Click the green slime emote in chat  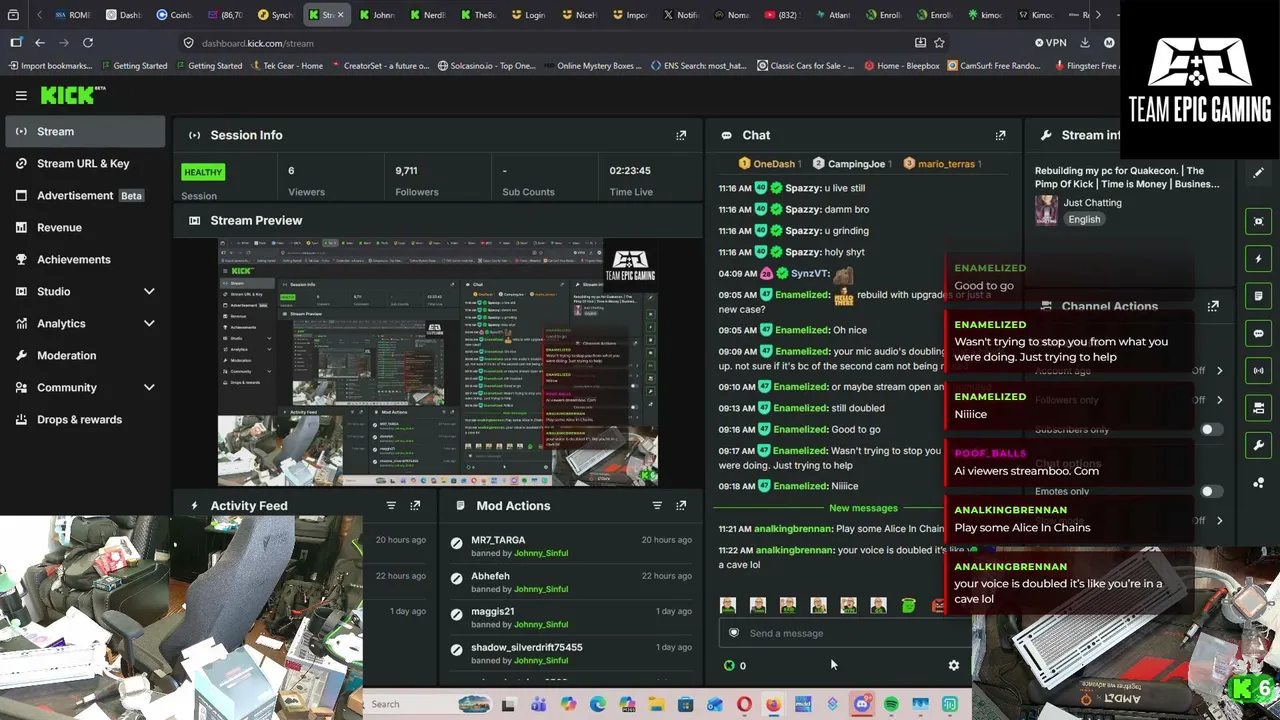908,605
